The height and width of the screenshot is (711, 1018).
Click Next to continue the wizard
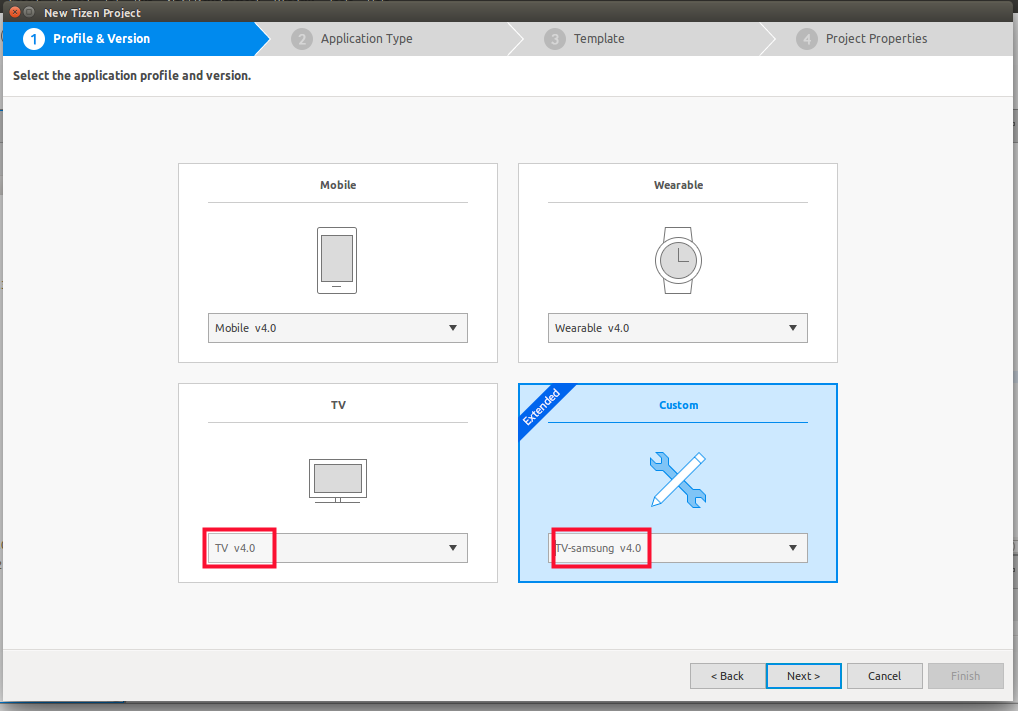click(x=803, y=676)
